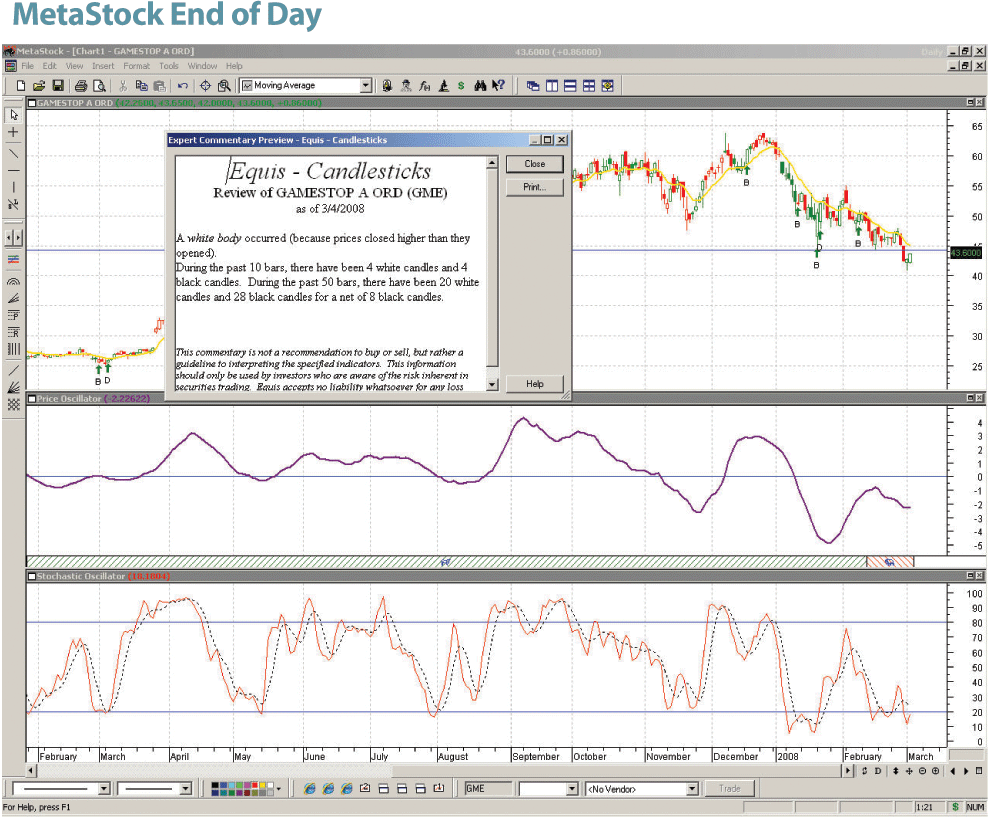1000x824 pixels.
Task: Click the chart zoom magnifier icon
Action: [x=224, y=85]
